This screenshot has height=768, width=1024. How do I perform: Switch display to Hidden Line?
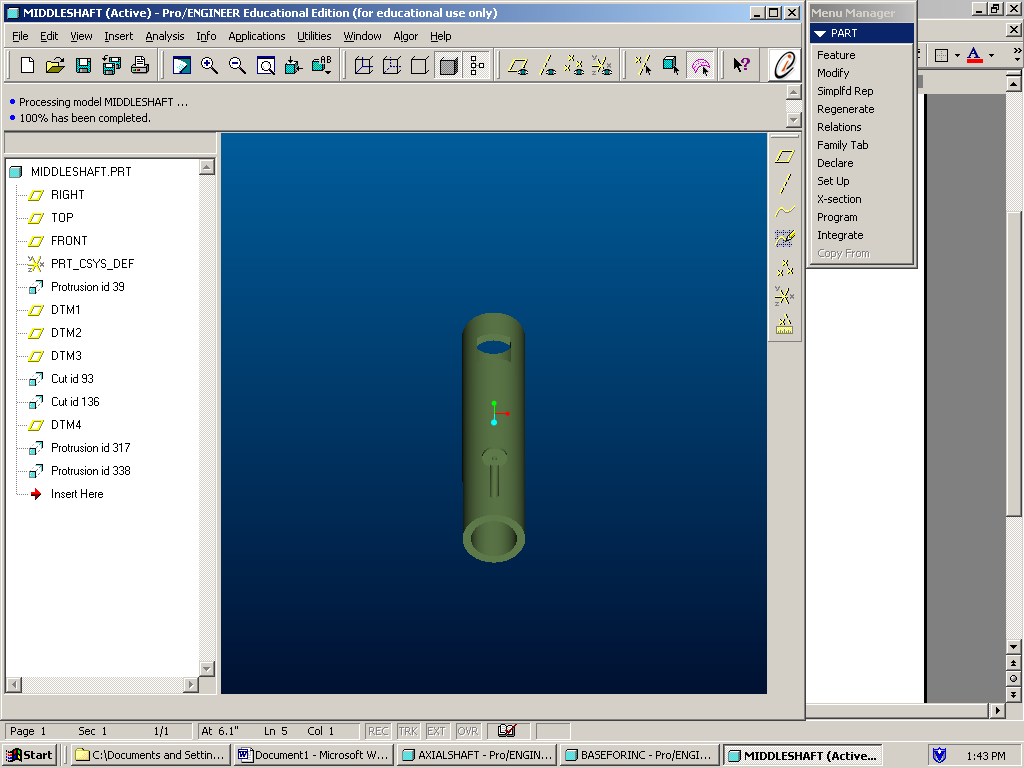point(392,65)
